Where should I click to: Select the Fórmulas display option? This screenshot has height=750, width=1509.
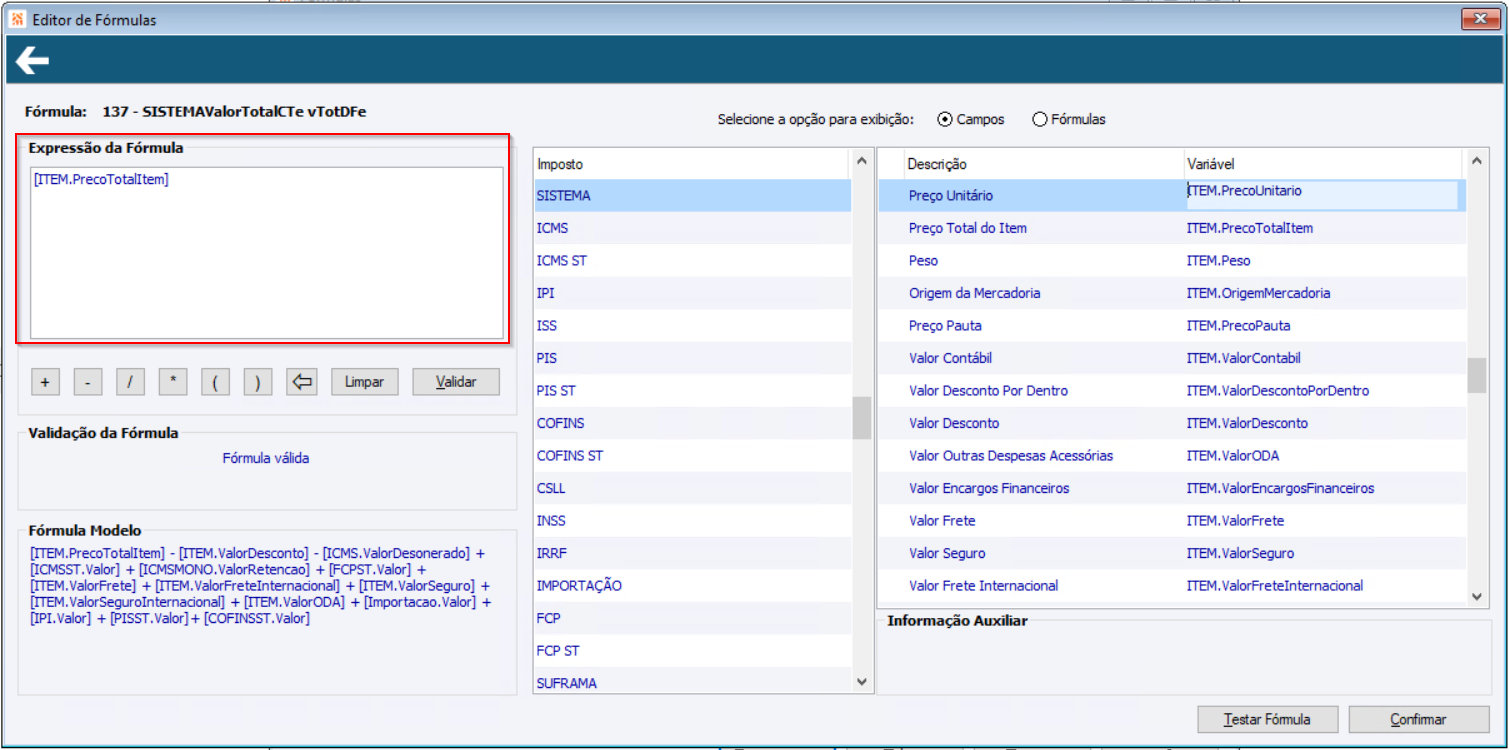click(1069, 119)
